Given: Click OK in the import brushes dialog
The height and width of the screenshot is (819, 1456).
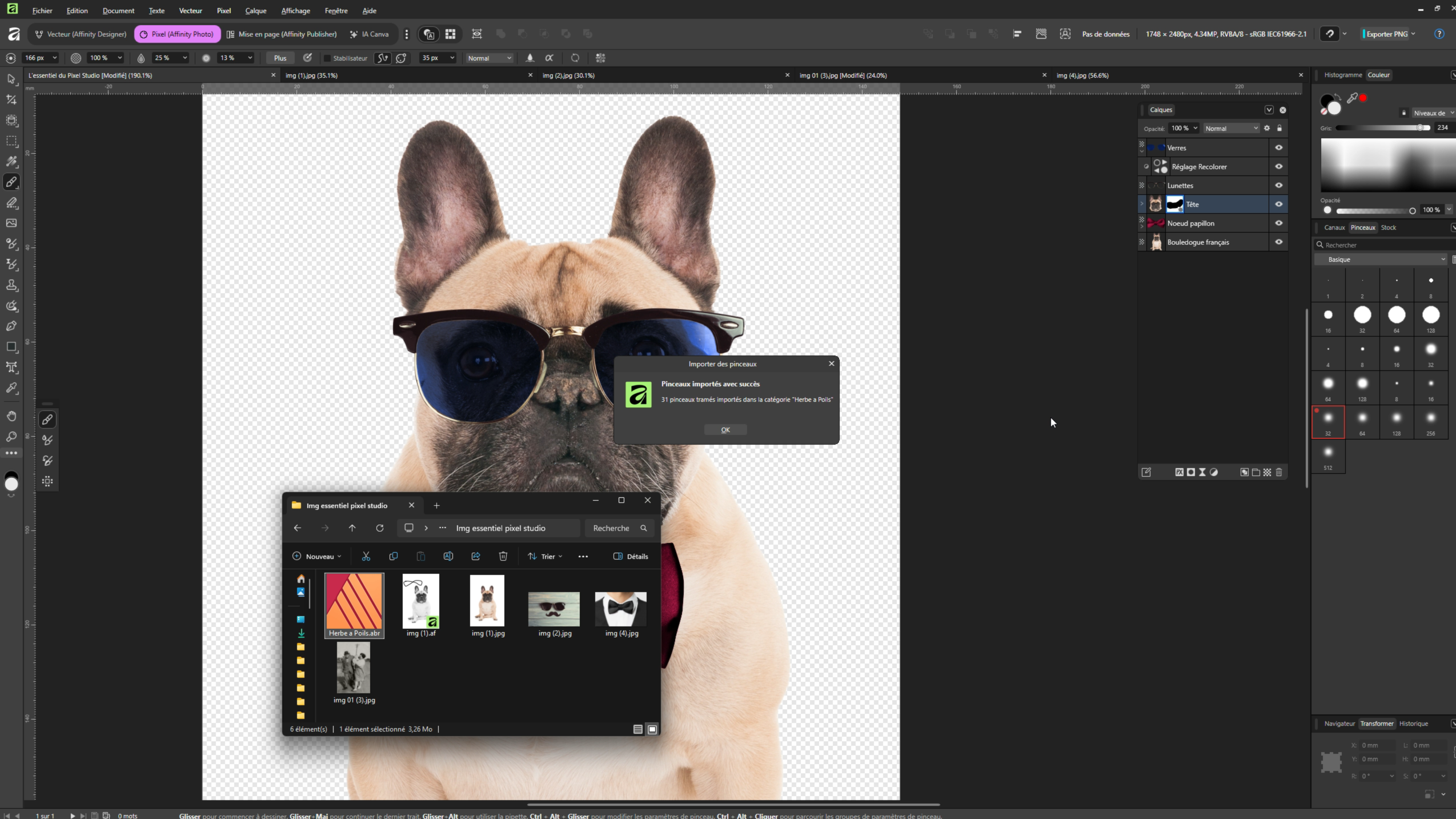Looking at the screenshot, I should 725,430.
